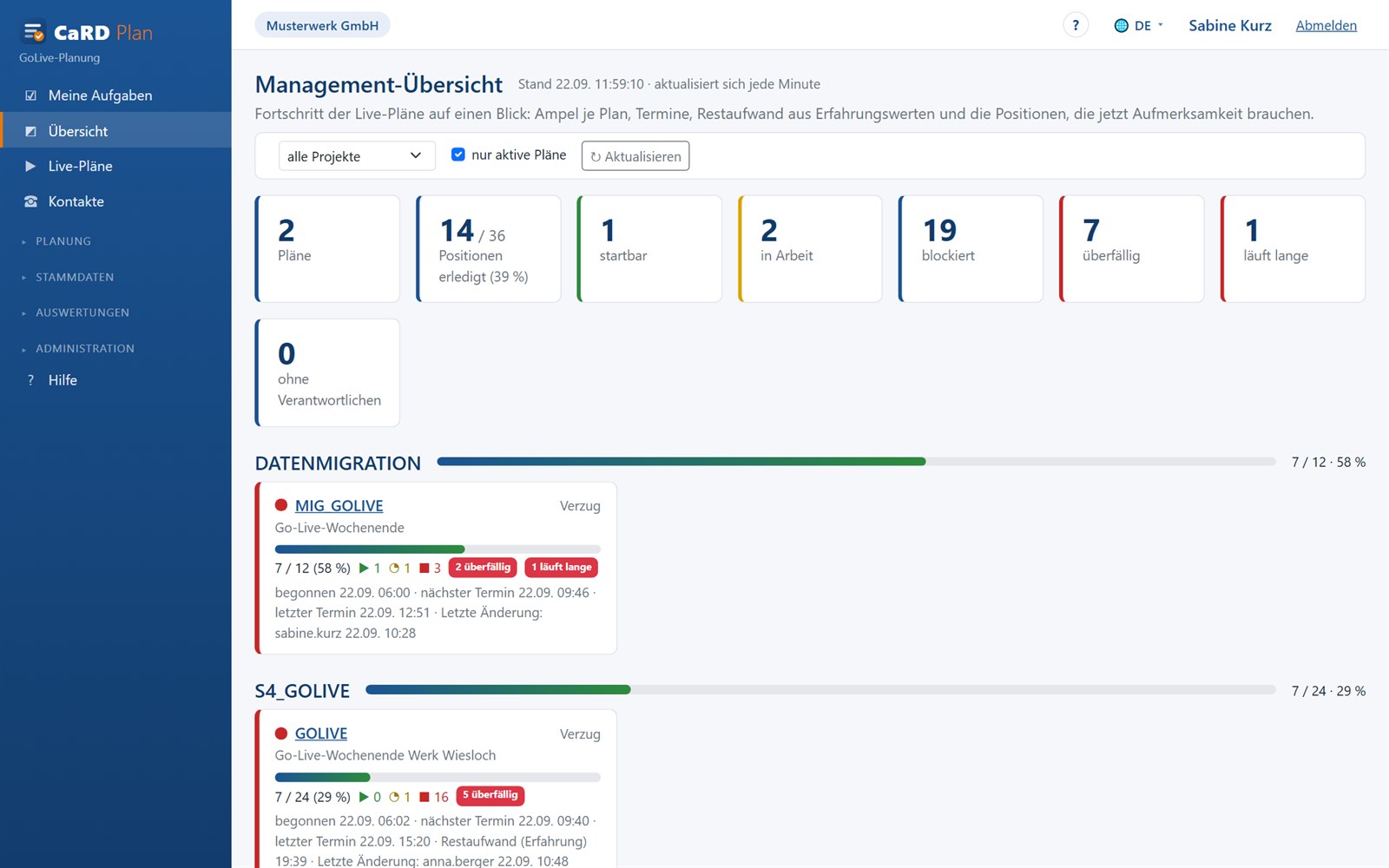
Task: Open the MIG_GOLIVE plan link
Action: click(x=339, y=506)
